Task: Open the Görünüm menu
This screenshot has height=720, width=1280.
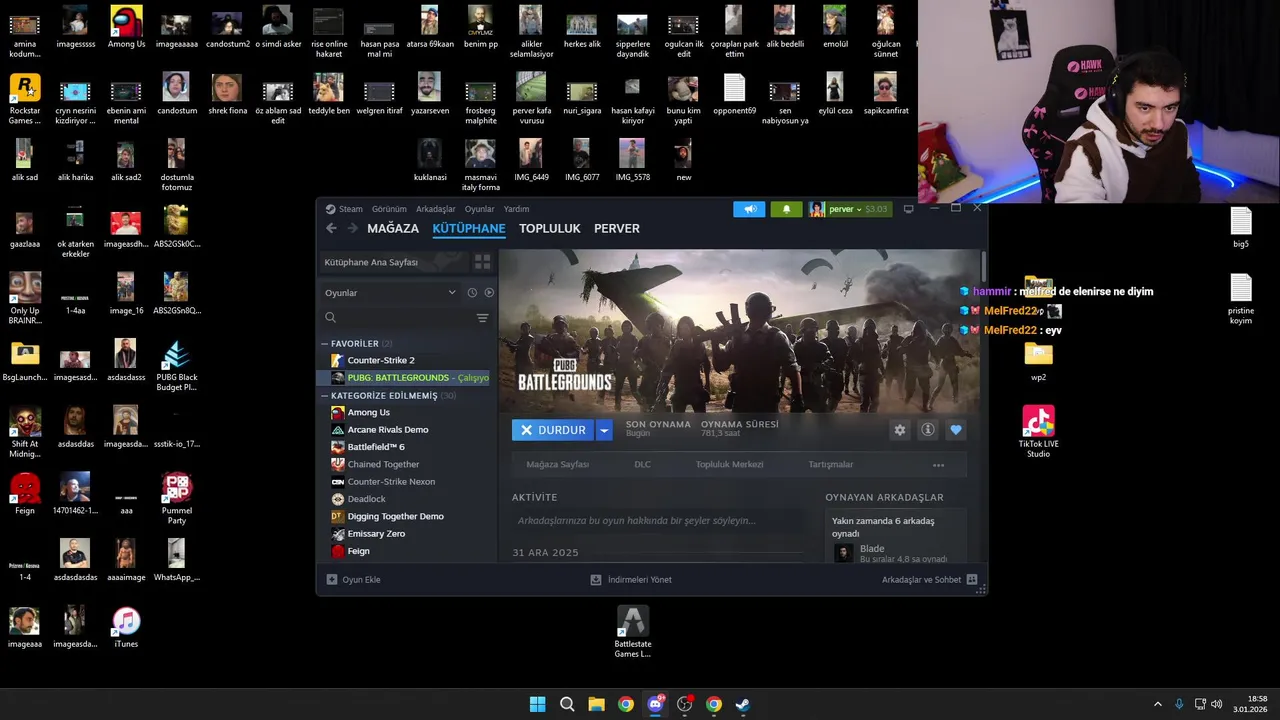Action: click(389, 209)
